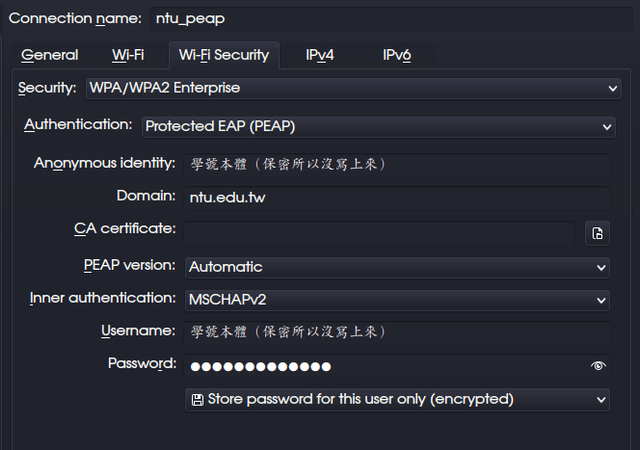Open the CA certificate file browser icon
The height and width of the screenshot is (450, 640).
(597, 233)
